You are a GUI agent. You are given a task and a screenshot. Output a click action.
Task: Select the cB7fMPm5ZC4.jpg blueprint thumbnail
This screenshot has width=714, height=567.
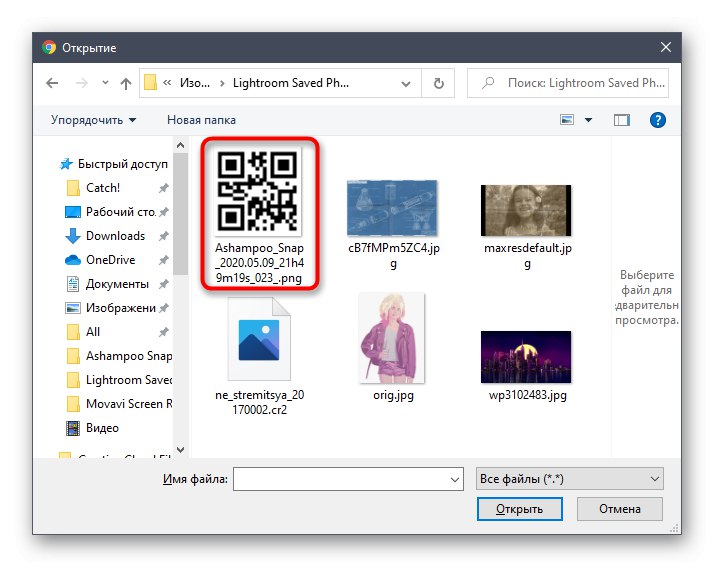[x=392, y=208]
